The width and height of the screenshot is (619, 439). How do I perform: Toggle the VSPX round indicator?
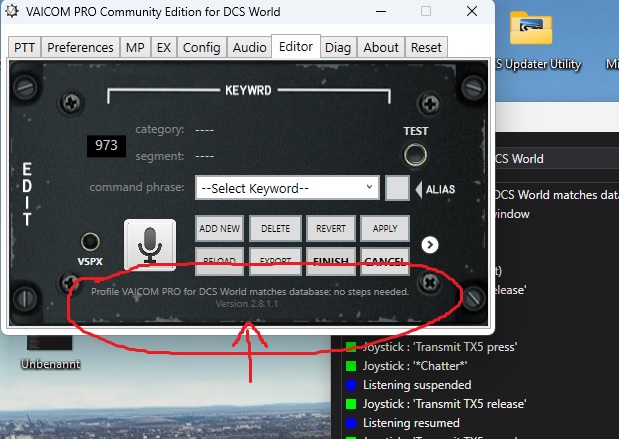[90, 242]
